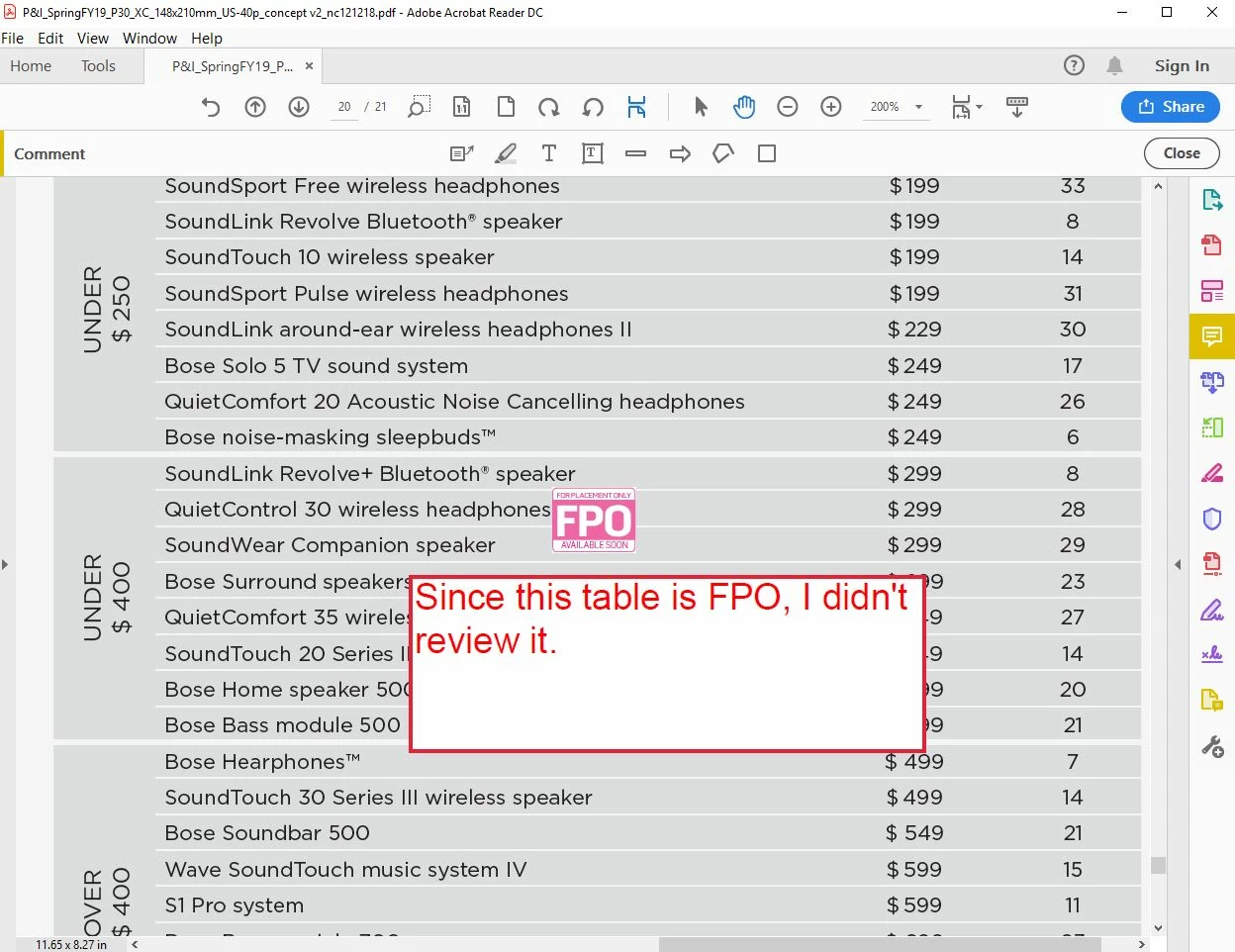This screenshot has width=1235, height=952.
Task: Open Organize Pages tool in right sidebar
Action: click(1212, 428)
